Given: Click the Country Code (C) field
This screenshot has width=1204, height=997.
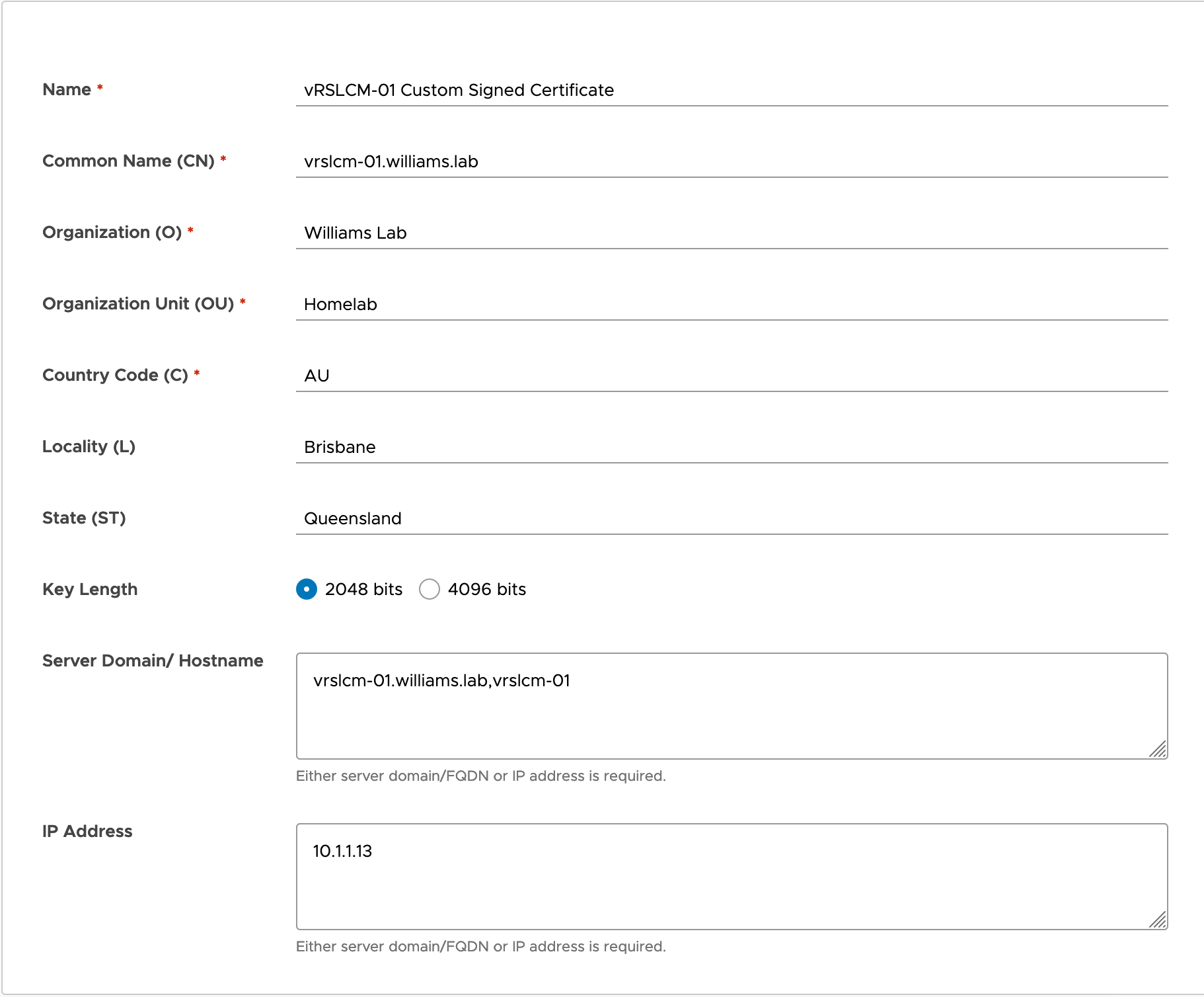Looking at the screenshot, I should pos(732,376).
